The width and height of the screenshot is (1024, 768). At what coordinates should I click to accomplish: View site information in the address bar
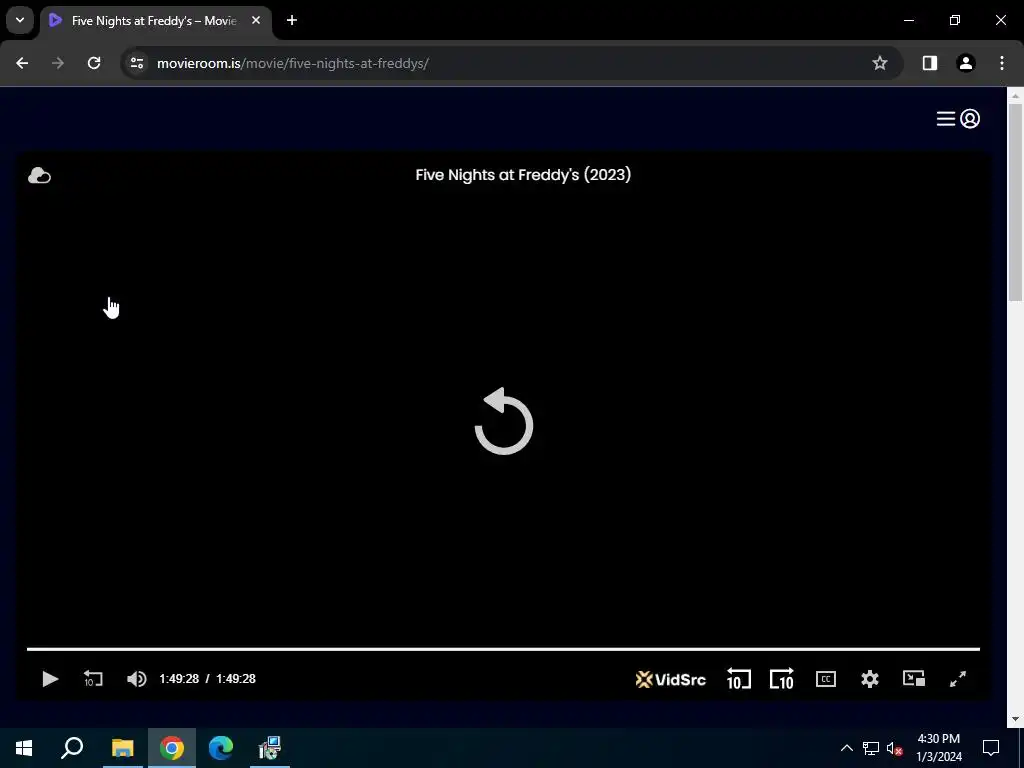pos(137,63)
